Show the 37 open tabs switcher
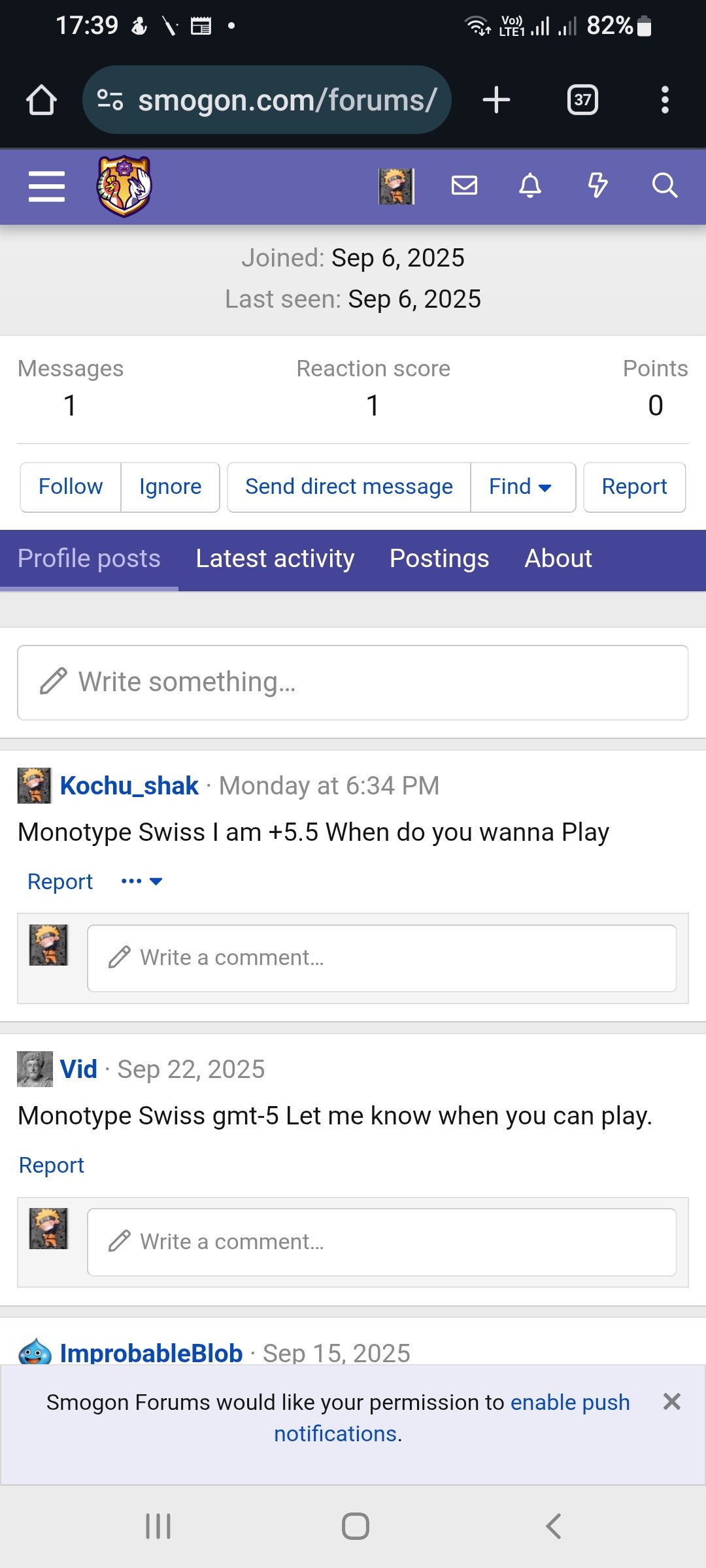The image size is (706, 1568). [582, 100]
